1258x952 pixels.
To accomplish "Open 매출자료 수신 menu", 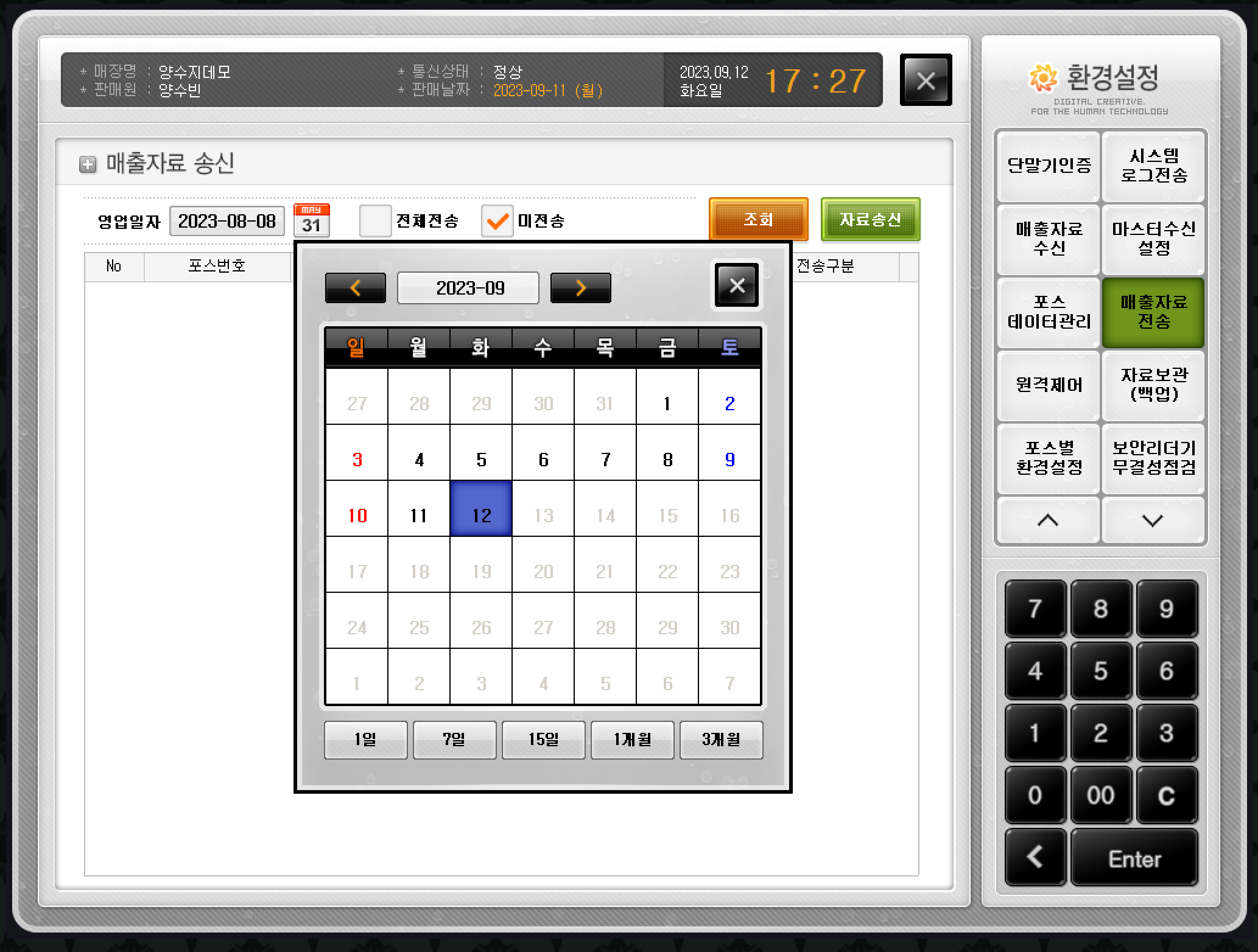I will click(1049, 239).
